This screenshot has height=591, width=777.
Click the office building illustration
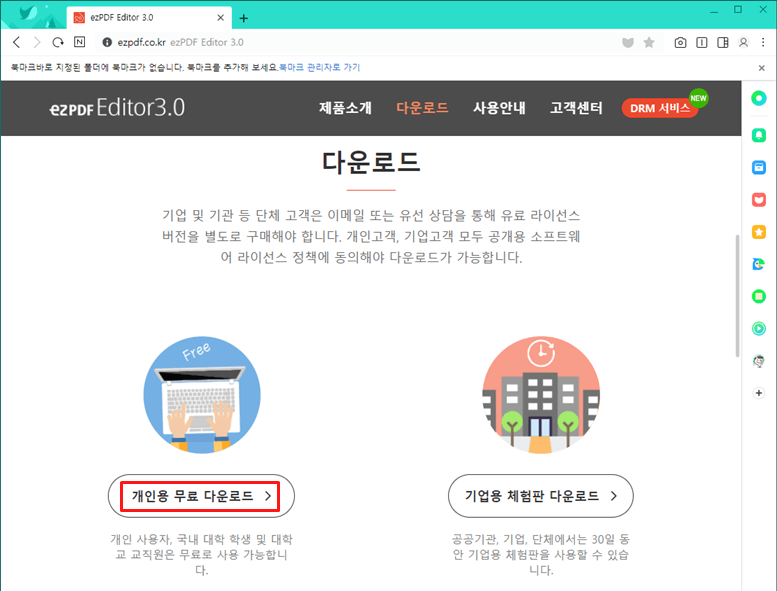click(x=541, y=395)
